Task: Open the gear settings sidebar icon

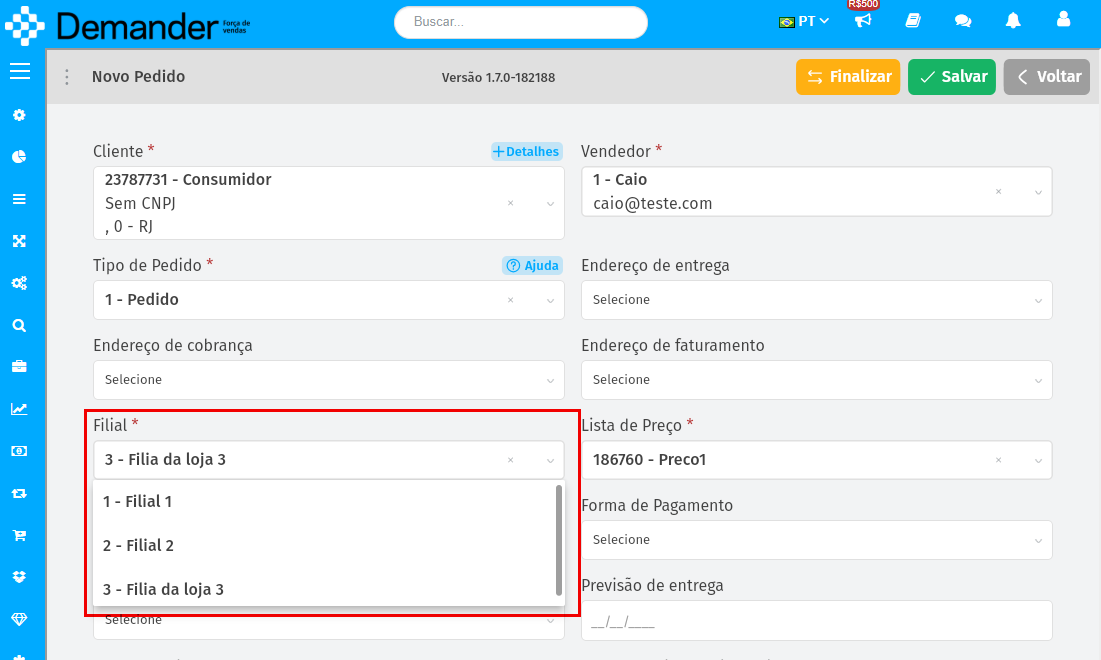Action: (x=20, y=114)
